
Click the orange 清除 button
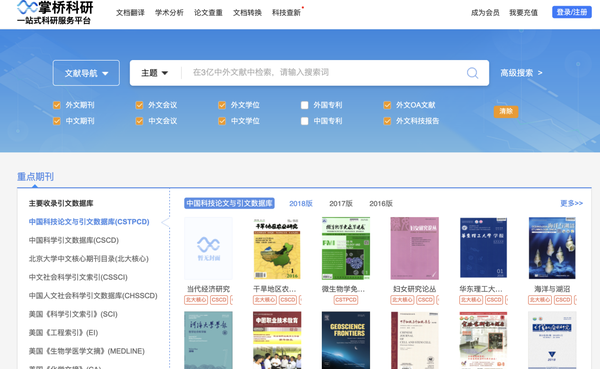[x=506, y=111]
